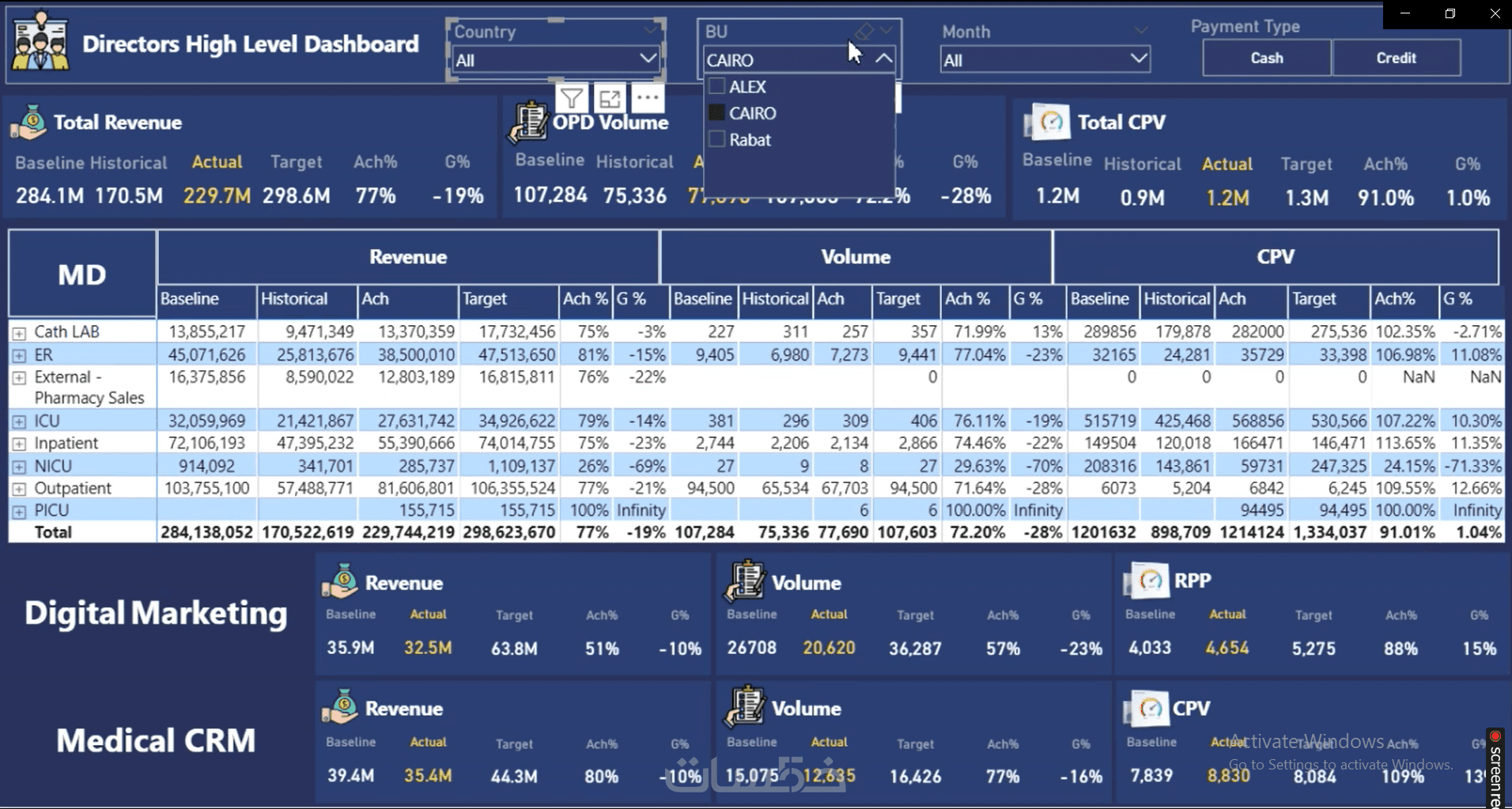Click the Medical CRM Revenue icon
The width and height of the screenshot is (1512, 809).
[340, 707]
